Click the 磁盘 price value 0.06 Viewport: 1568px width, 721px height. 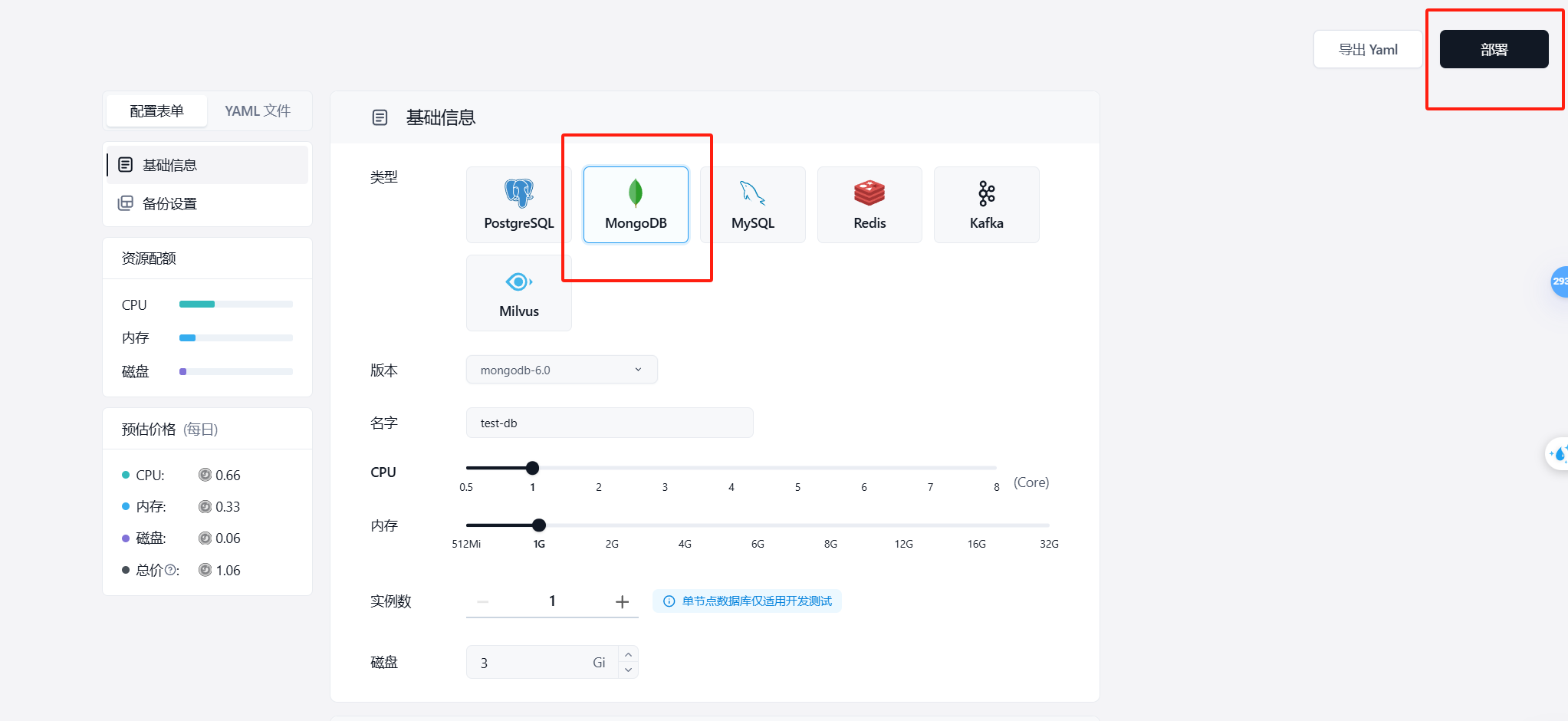(228, 538)
